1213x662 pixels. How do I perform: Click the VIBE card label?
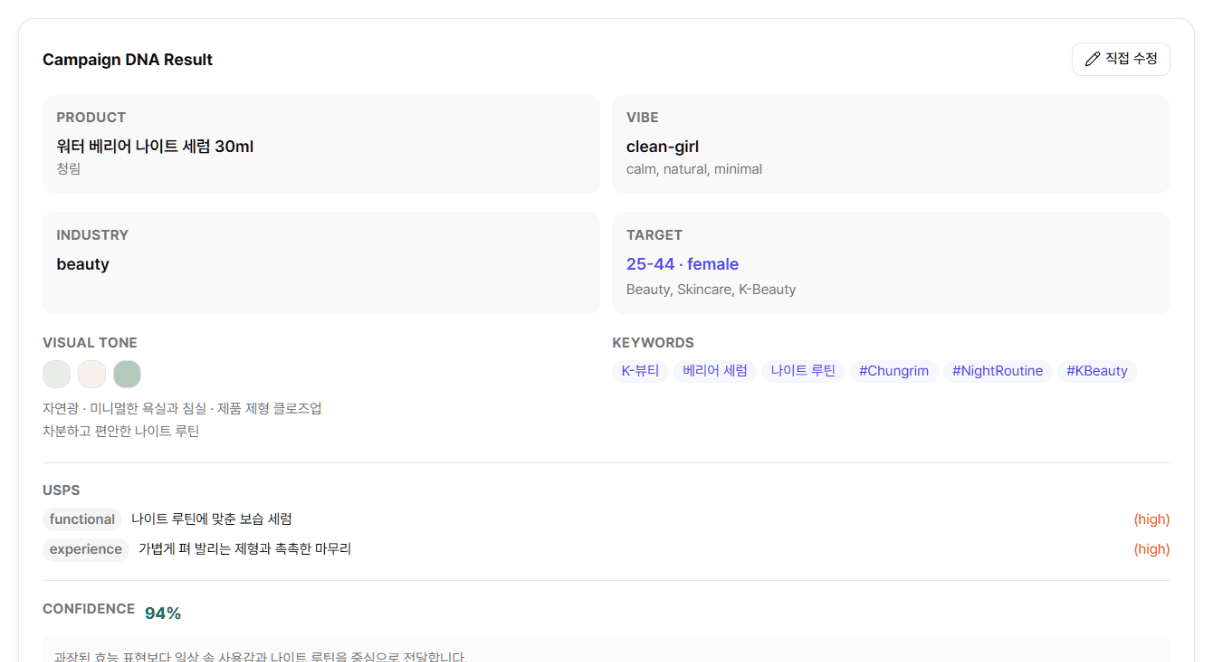(642, 117)
